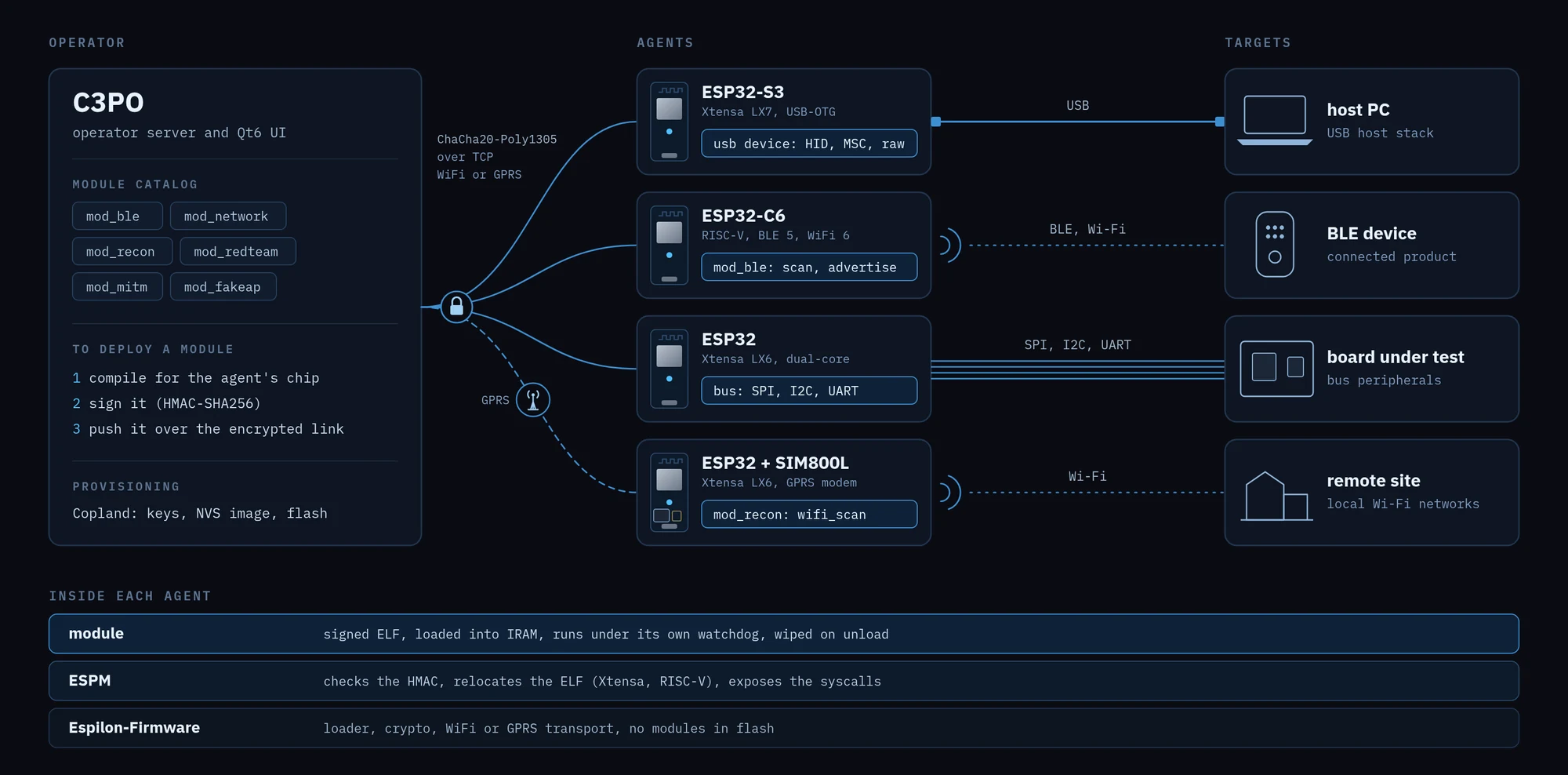Click 'compile for the agent's chip' step
The image size is (1568, 775).
[x=204, y=378]
